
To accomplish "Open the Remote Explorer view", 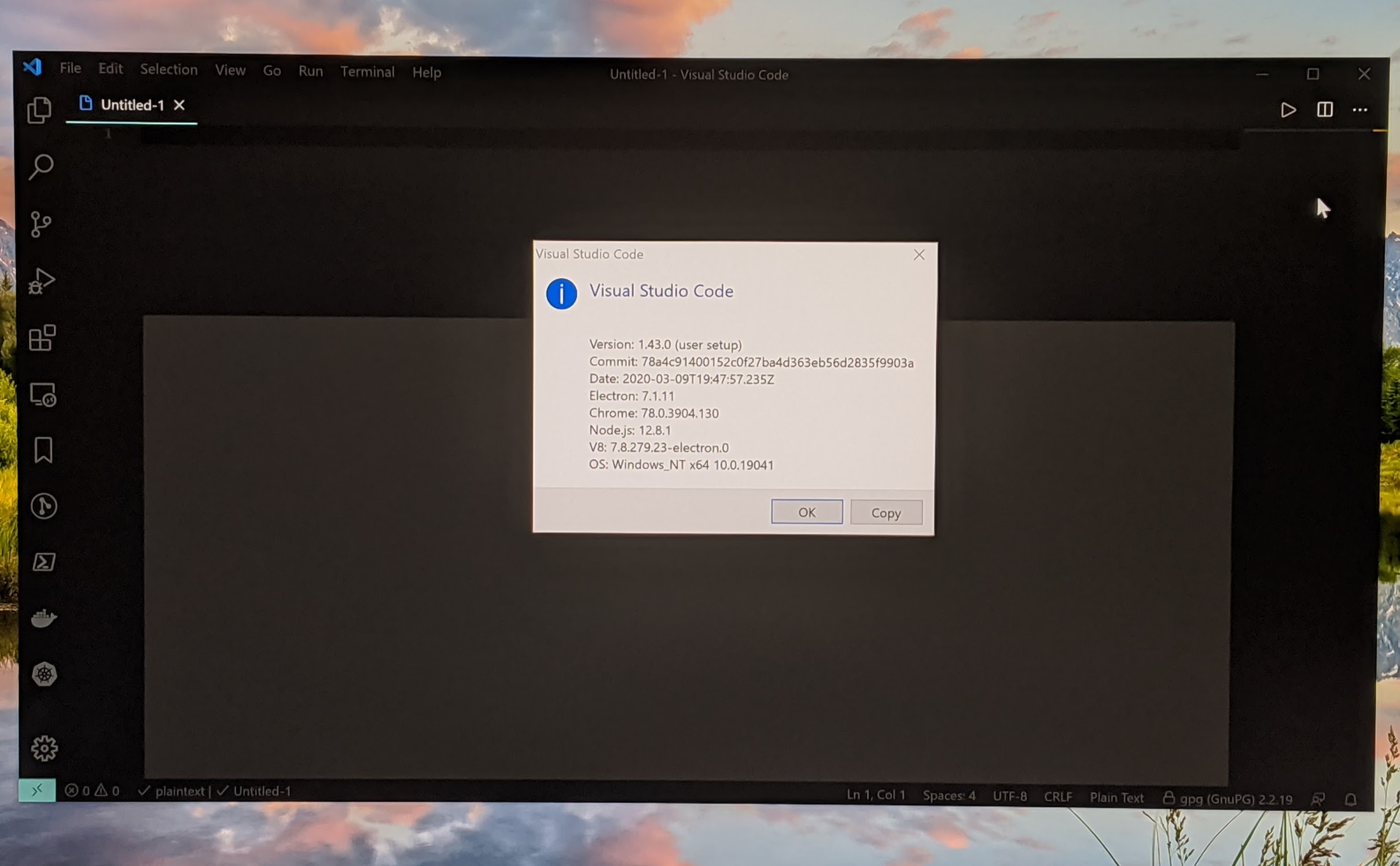I will click(x=43, y=395).
